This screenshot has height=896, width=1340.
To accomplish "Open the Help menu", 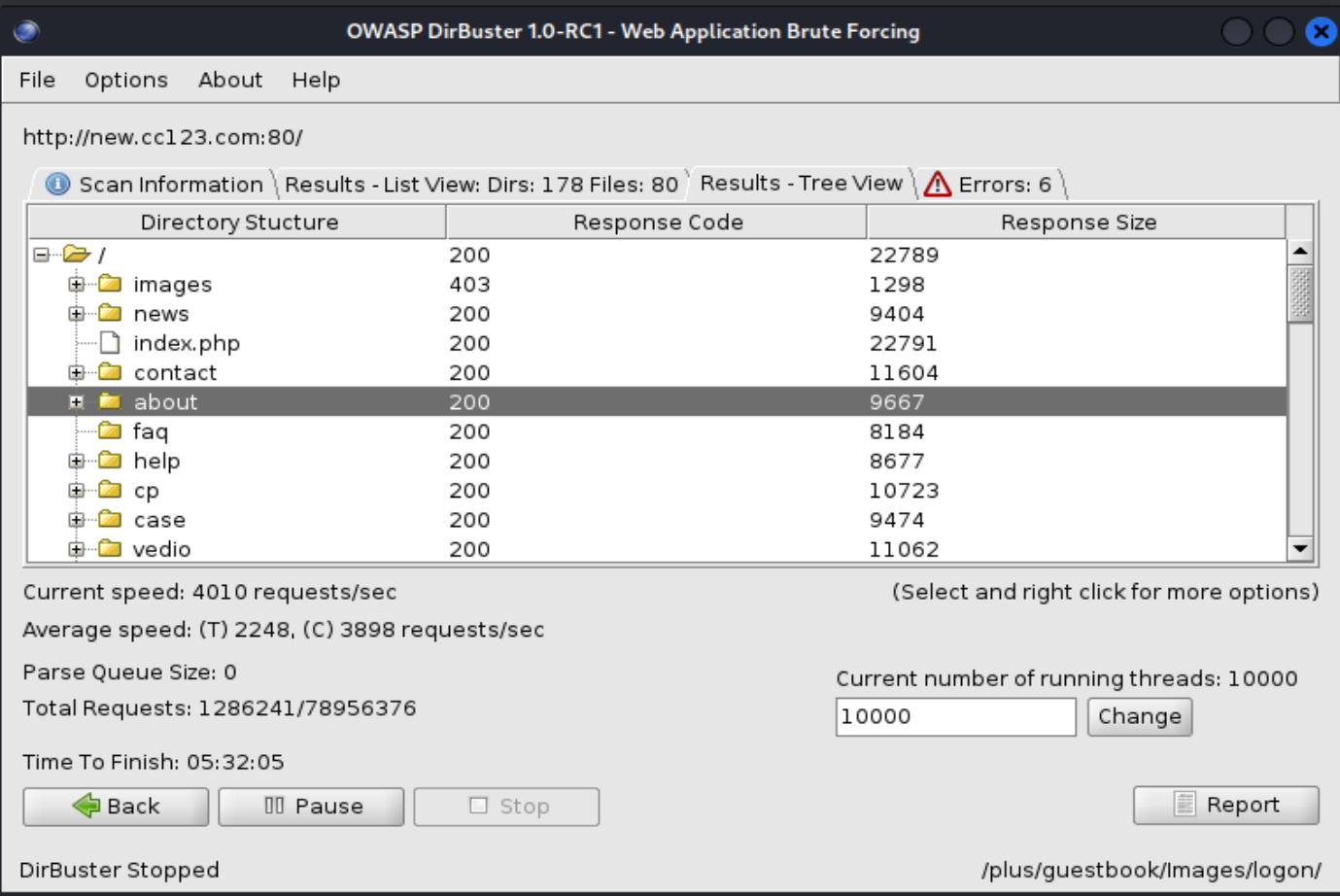I will pyautogui.click(x=316, y=80).
